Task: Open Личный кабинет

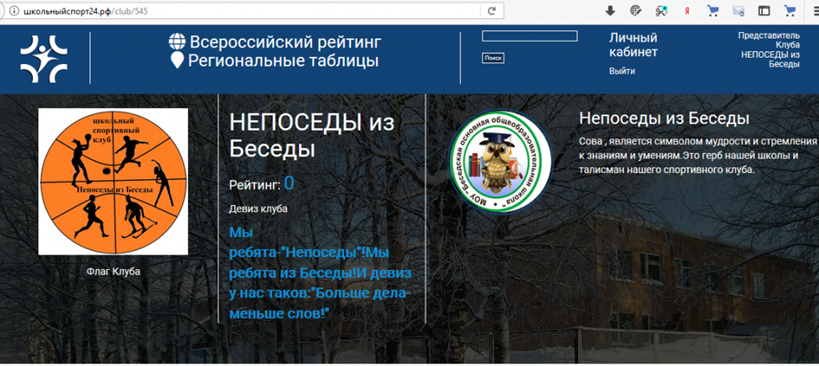Action: pos(633,45)
